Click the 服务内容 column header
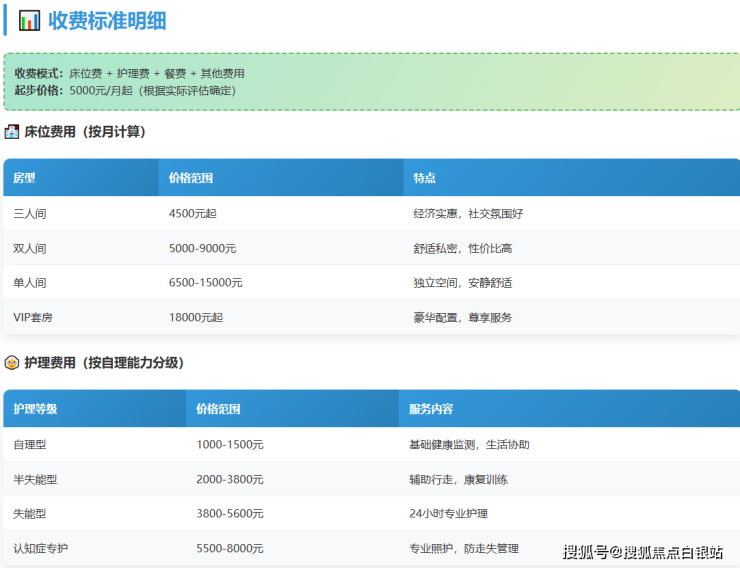Viewport: 740px width, 568px height. 431,409
